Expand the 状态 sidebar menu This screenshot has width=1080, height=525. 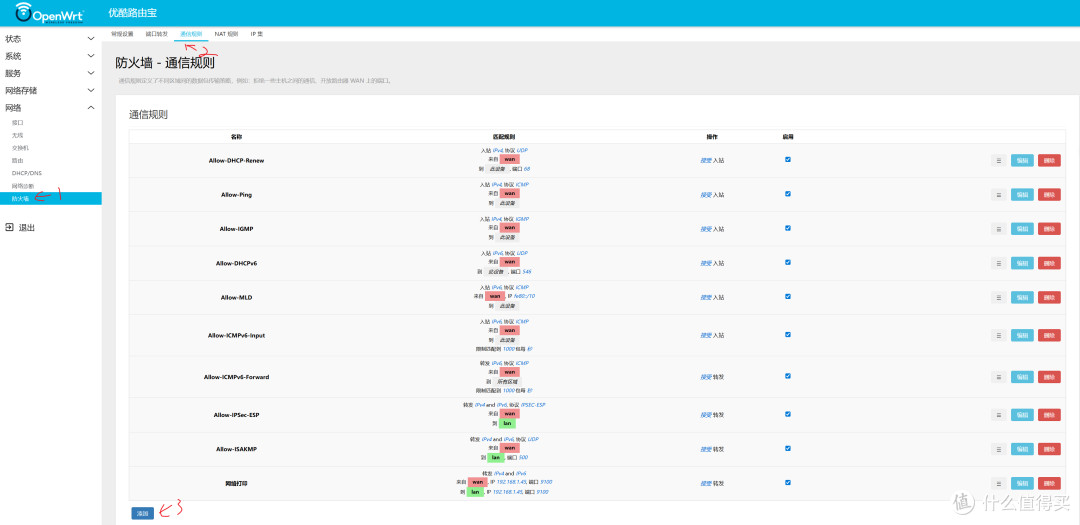(x=51, y=39)
